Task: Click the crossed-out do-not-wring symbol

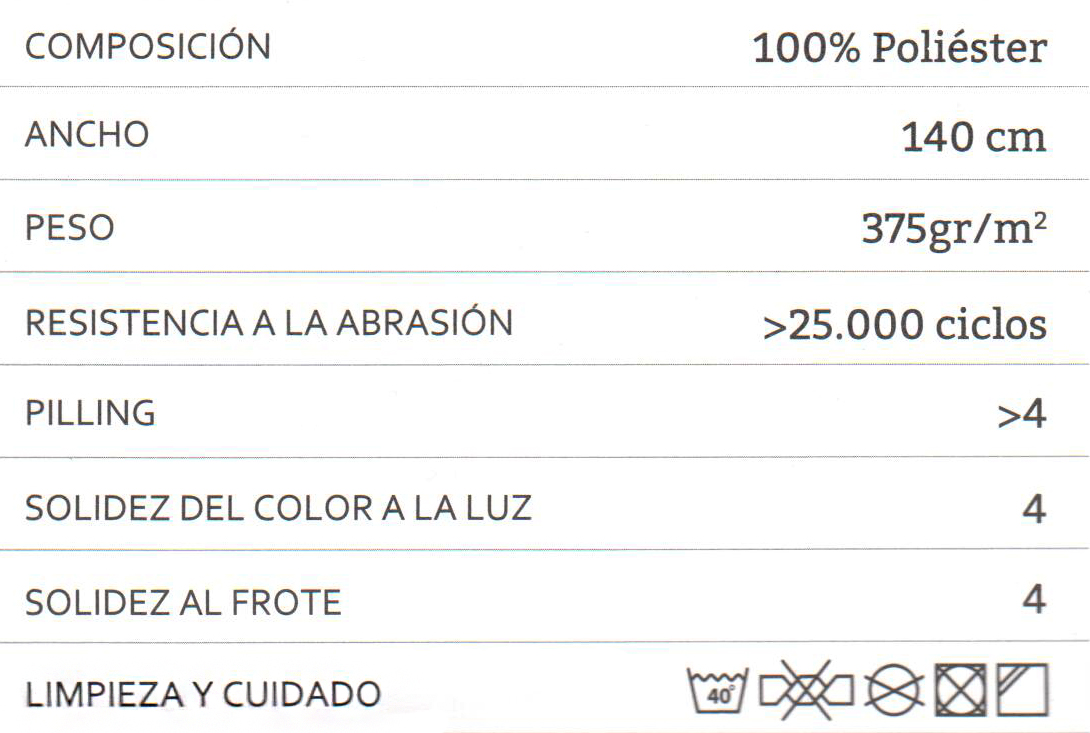Action: tap(807, 690)
